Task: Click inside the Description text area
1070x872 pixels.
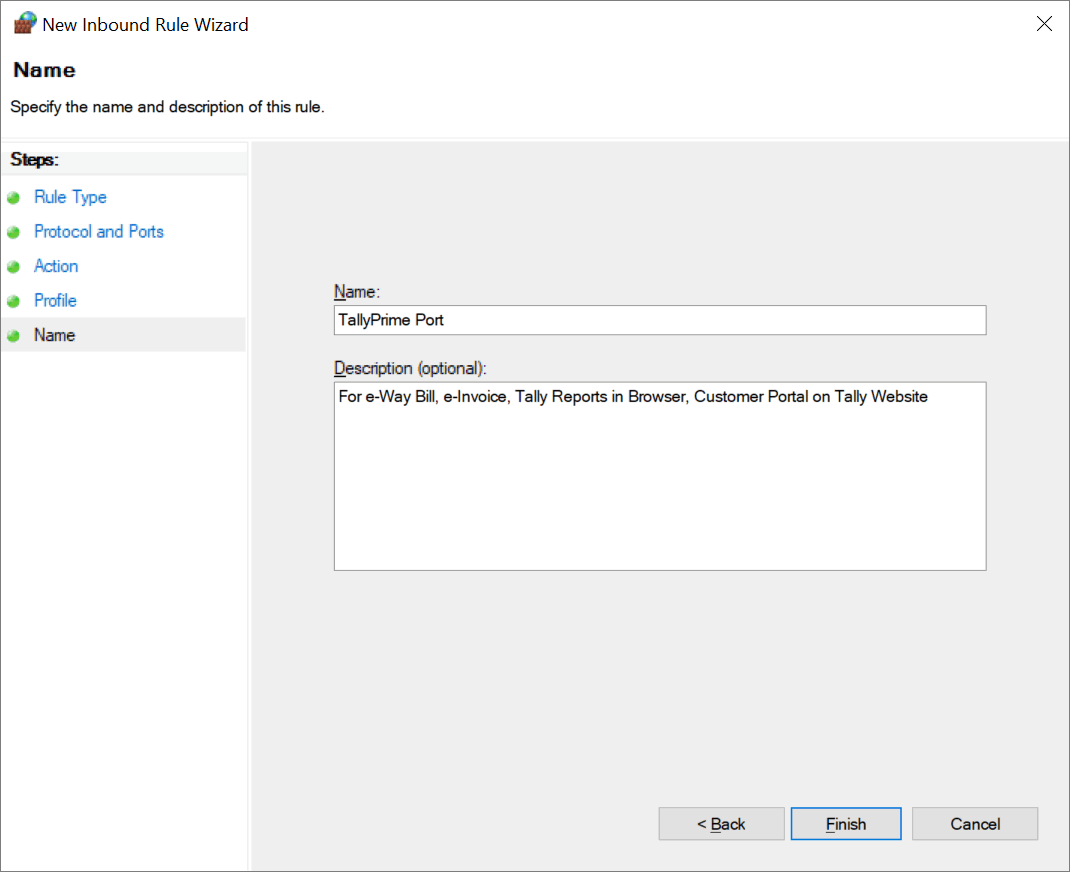Action: coord(660,476)
